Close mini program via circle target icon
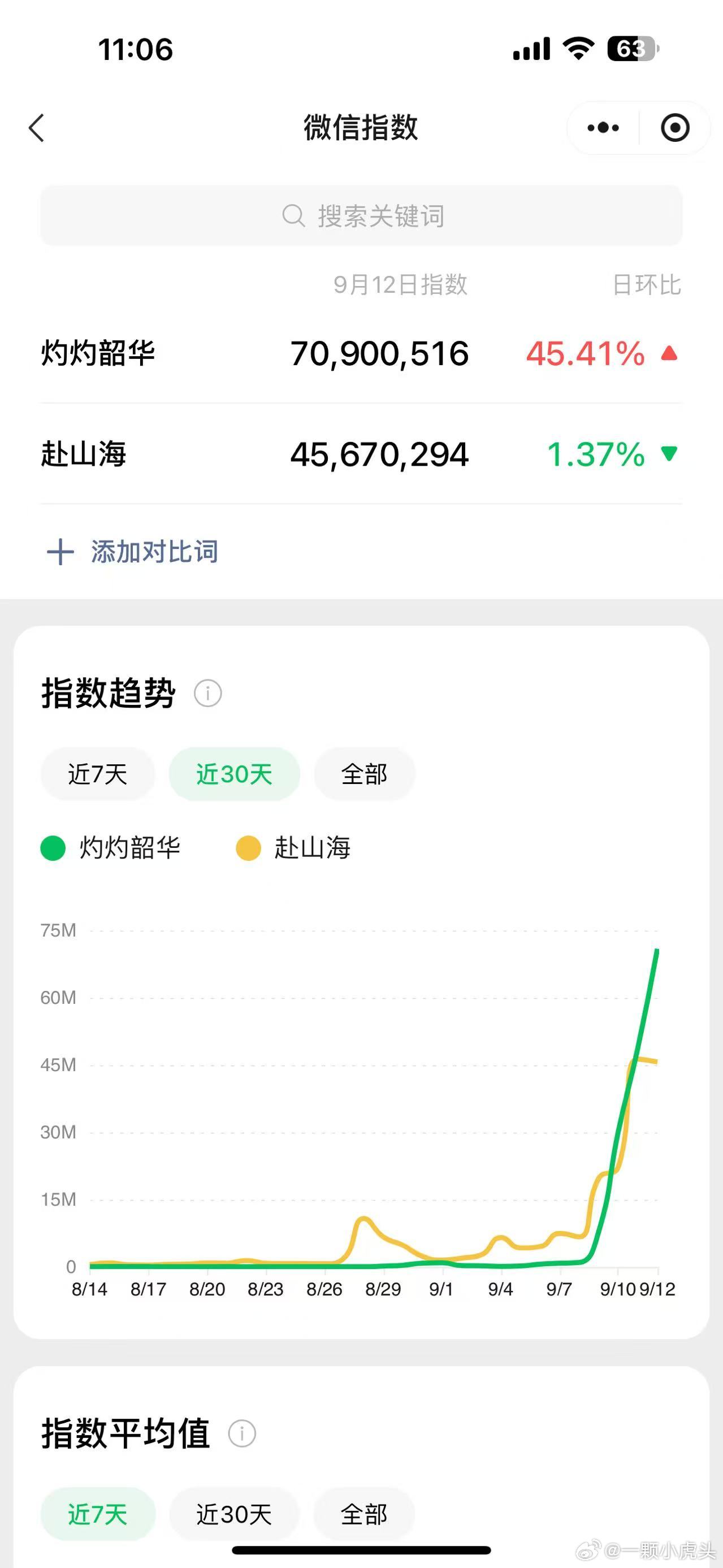This screenshot has width=723, height=1568. (675, 128)
